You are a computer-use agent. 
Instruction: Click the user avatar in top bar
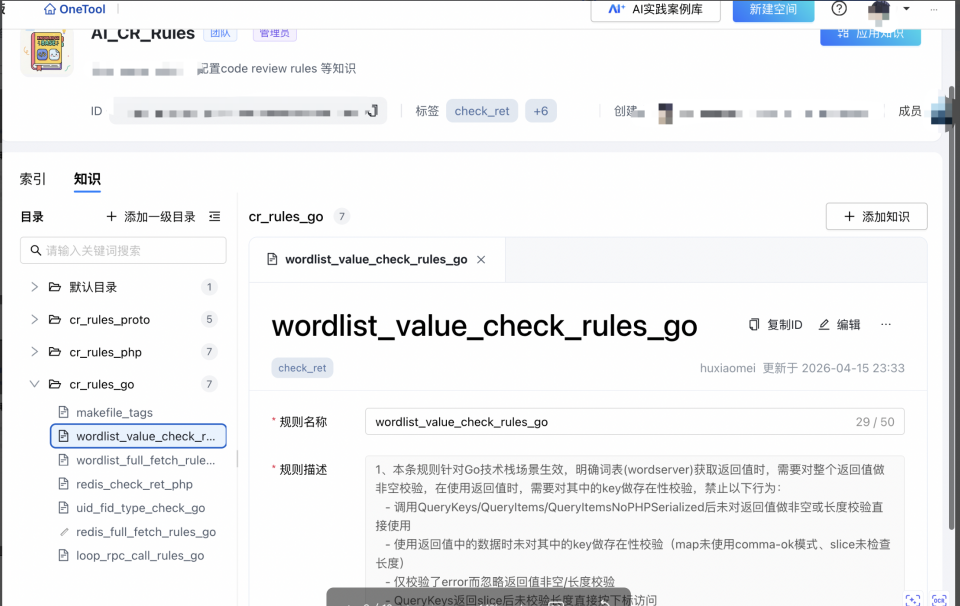879,10
